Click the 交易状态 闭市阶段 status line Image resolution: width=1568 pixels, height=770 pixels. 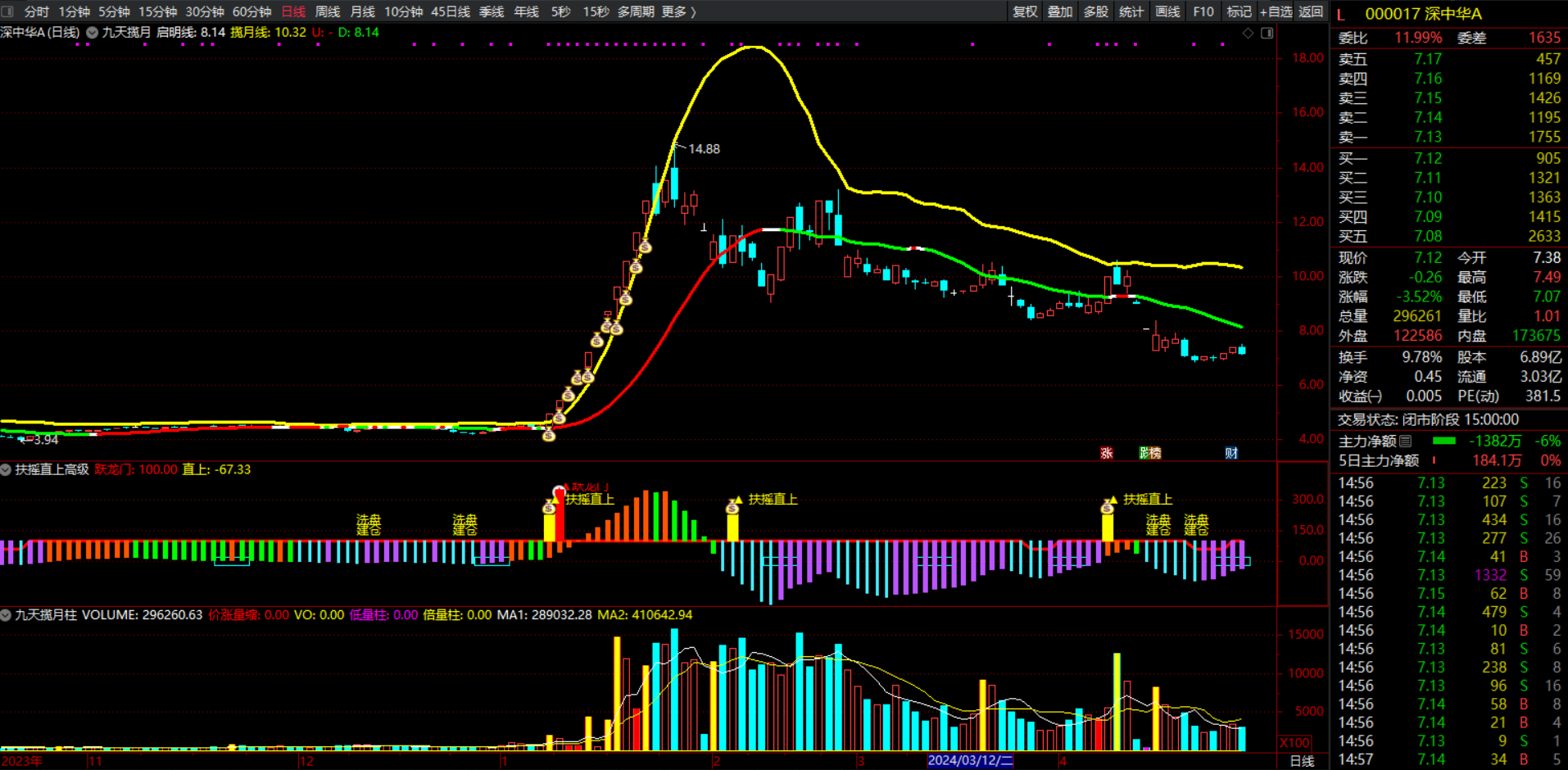[1428, 419]
